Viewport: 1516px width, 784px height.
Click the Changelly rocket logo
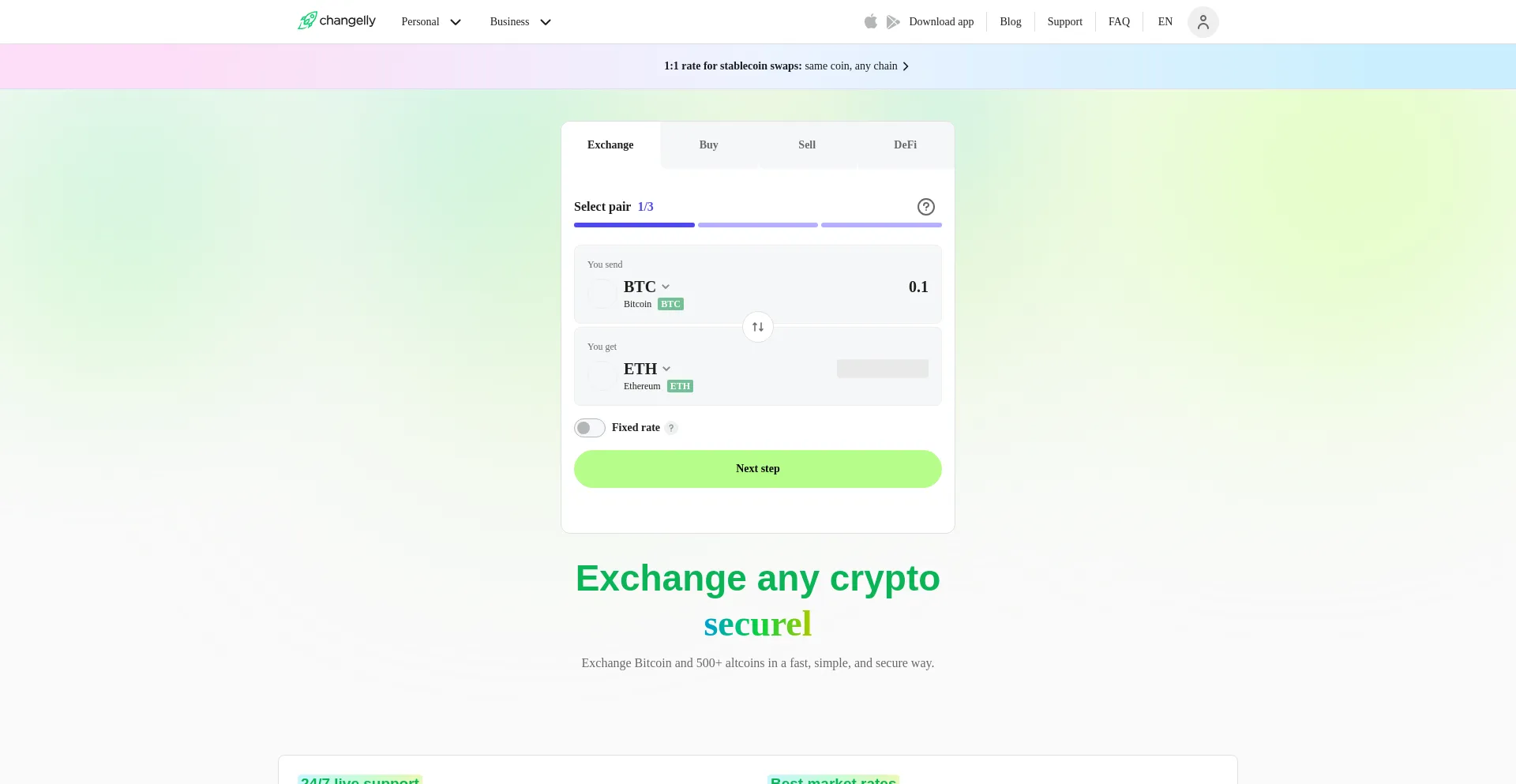point(307,21)
